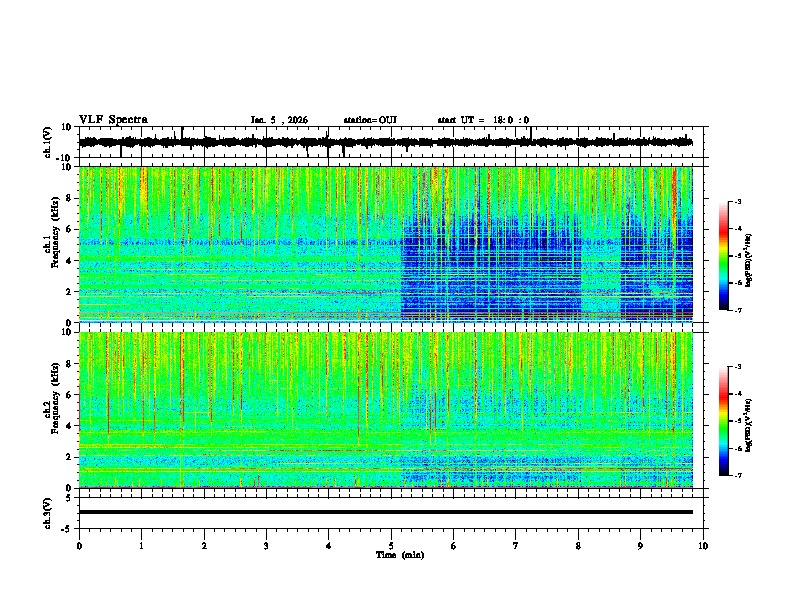Click the "2" kHz tick on ch.2 frequency axis
The height and width of the screenshot is (612, 792).
[69, 457]
